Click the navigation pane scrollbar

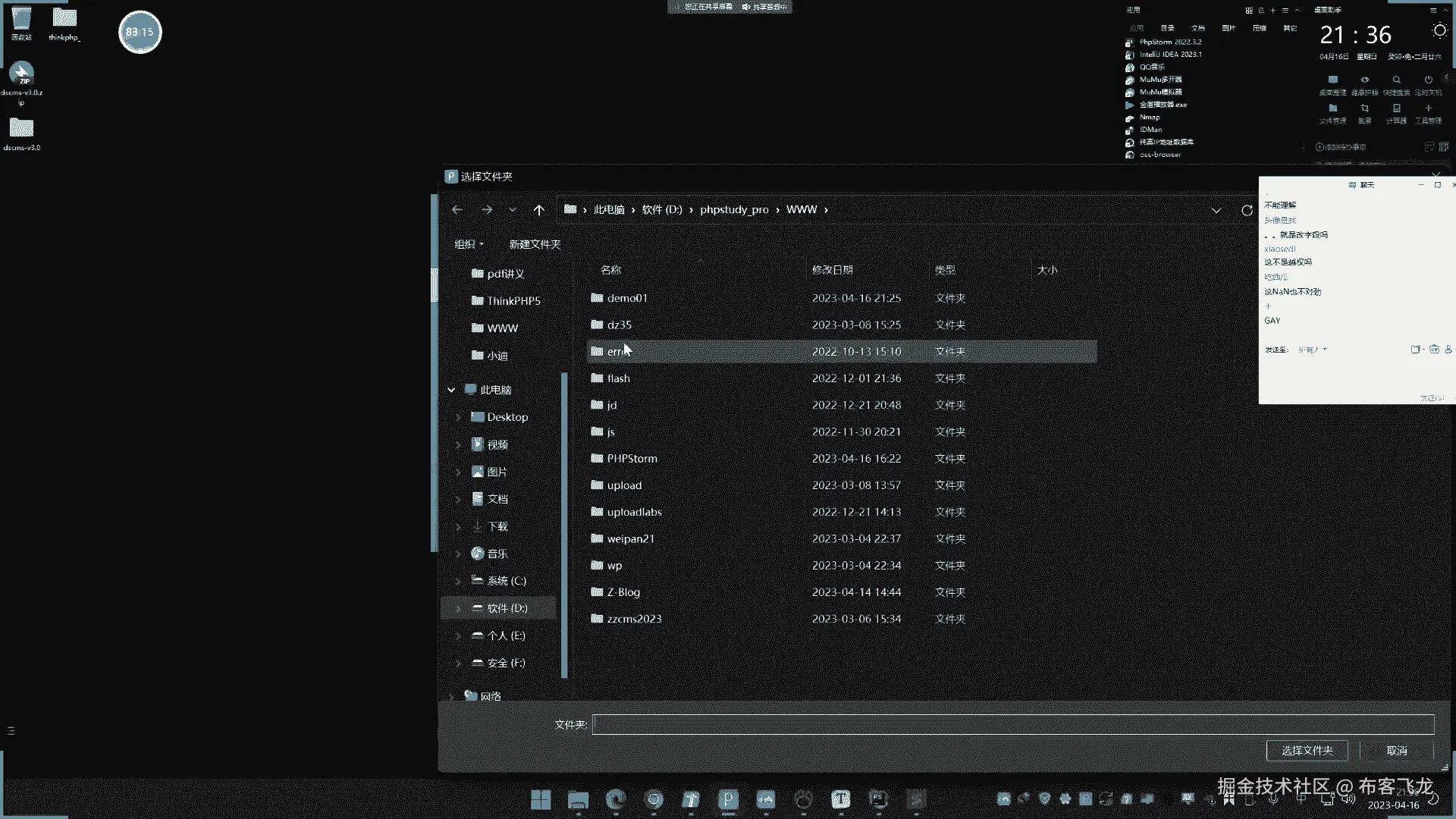(564, 523)
